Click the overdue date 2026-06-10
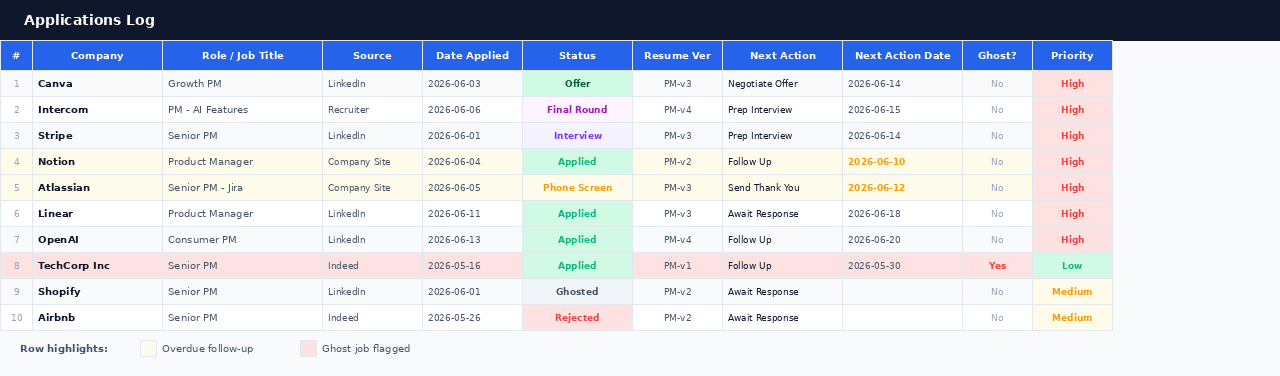This screenshot has width=1280, height=376. pyautogui.click(x=902, y=162)
